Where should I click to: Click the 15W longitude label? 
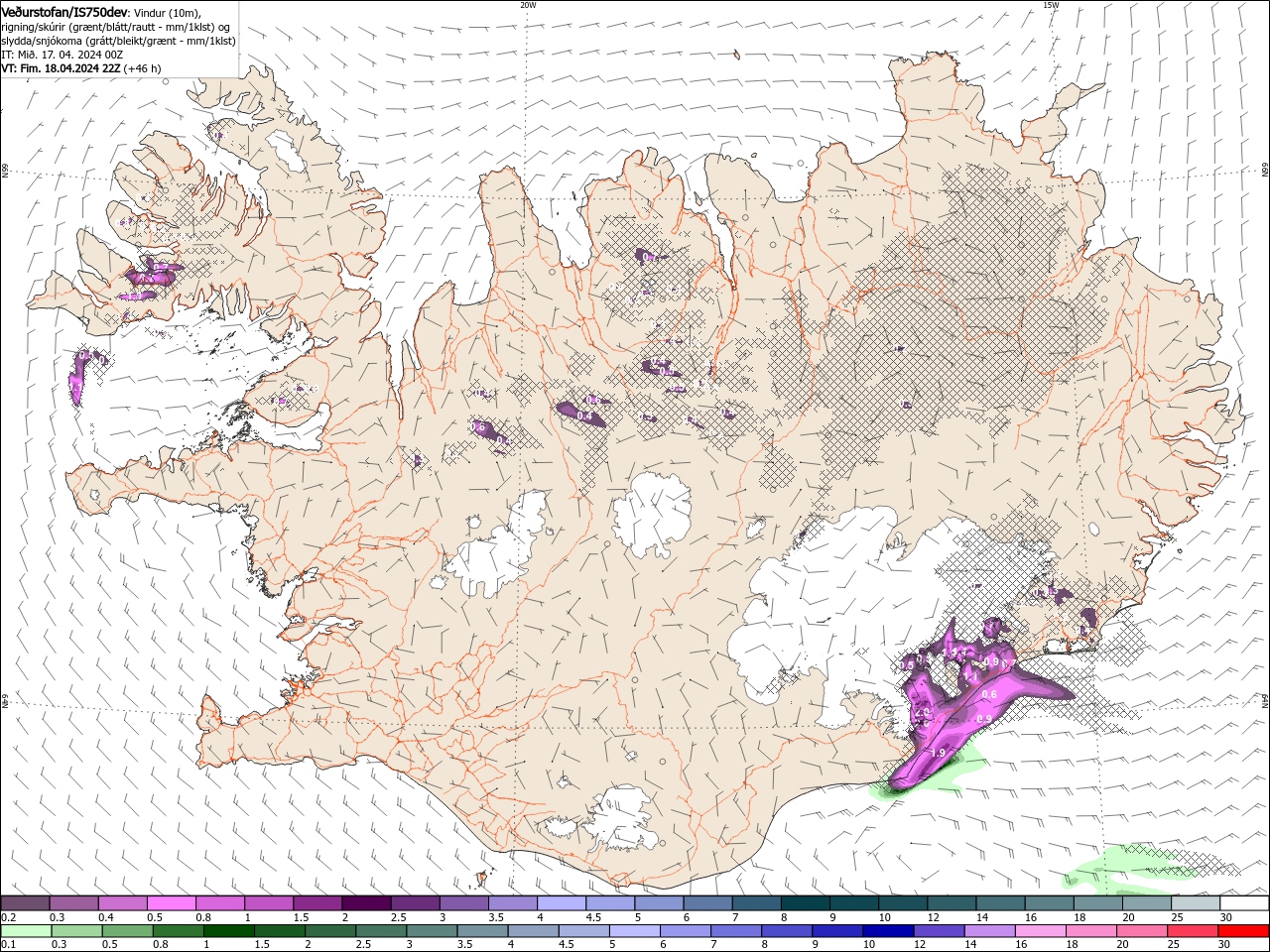[1051, 5]
